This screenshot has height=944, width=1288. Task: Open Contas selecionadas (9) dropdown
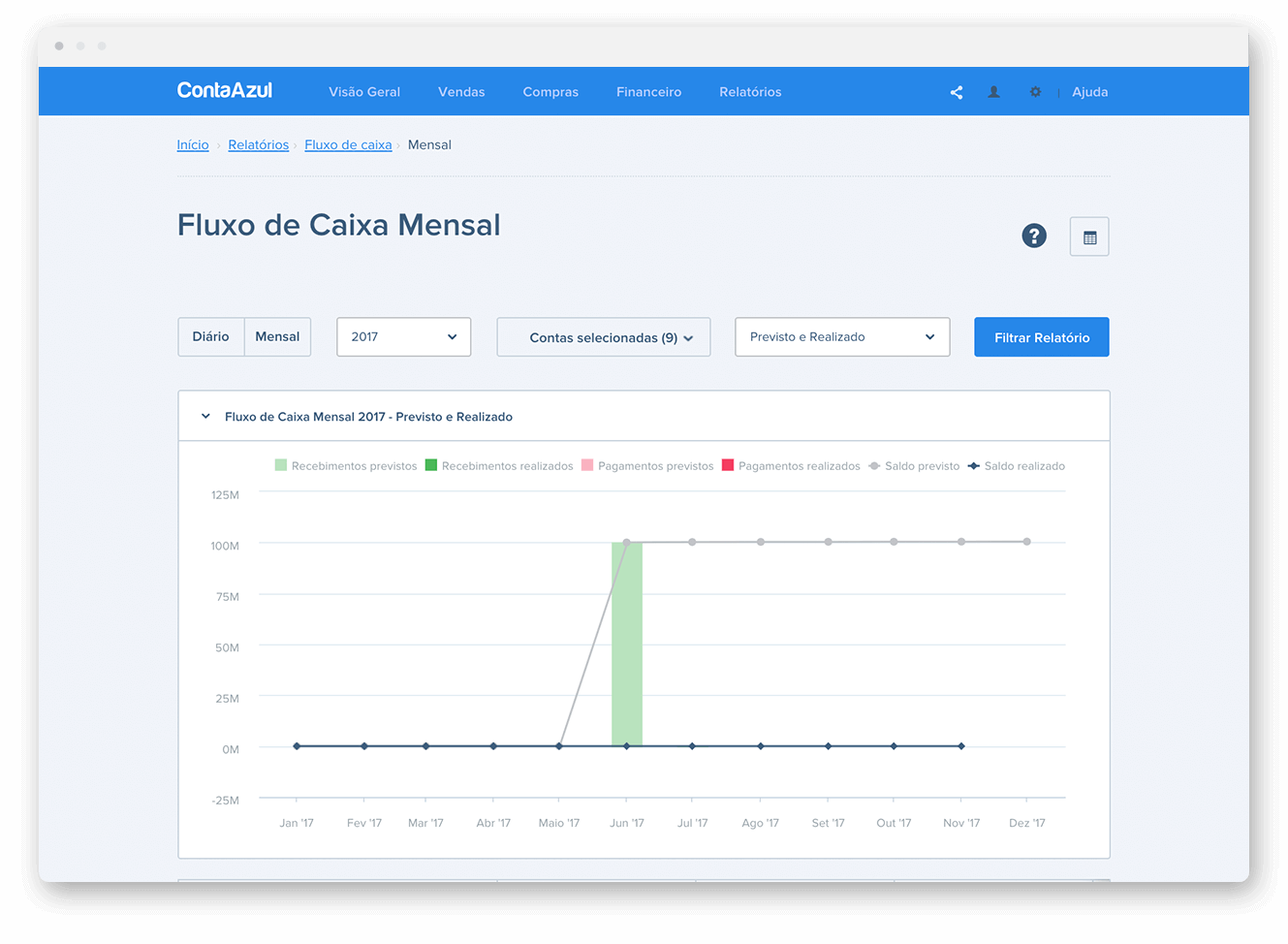pyautogui.click(x=603, y=336)
